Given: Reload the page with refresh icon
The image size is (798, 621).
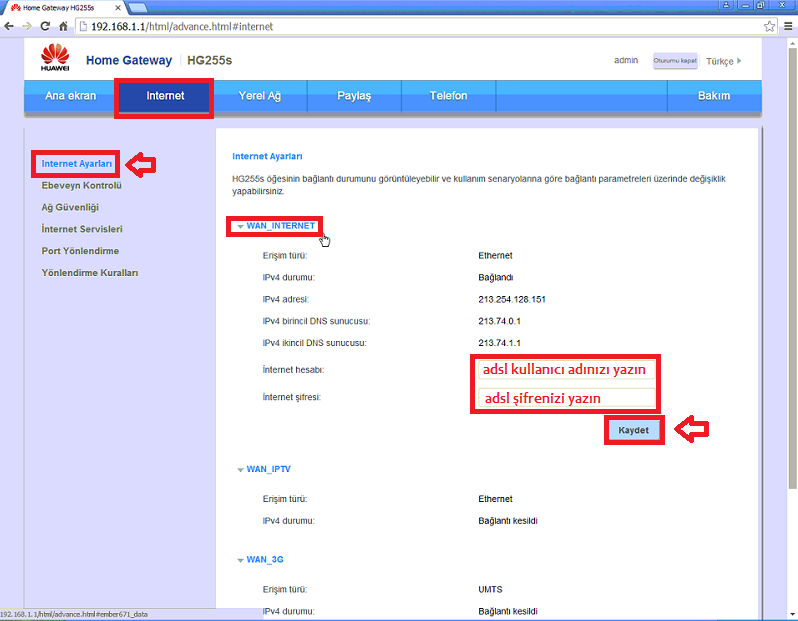Looking at the screenshot, I should (x=45, y=26).
